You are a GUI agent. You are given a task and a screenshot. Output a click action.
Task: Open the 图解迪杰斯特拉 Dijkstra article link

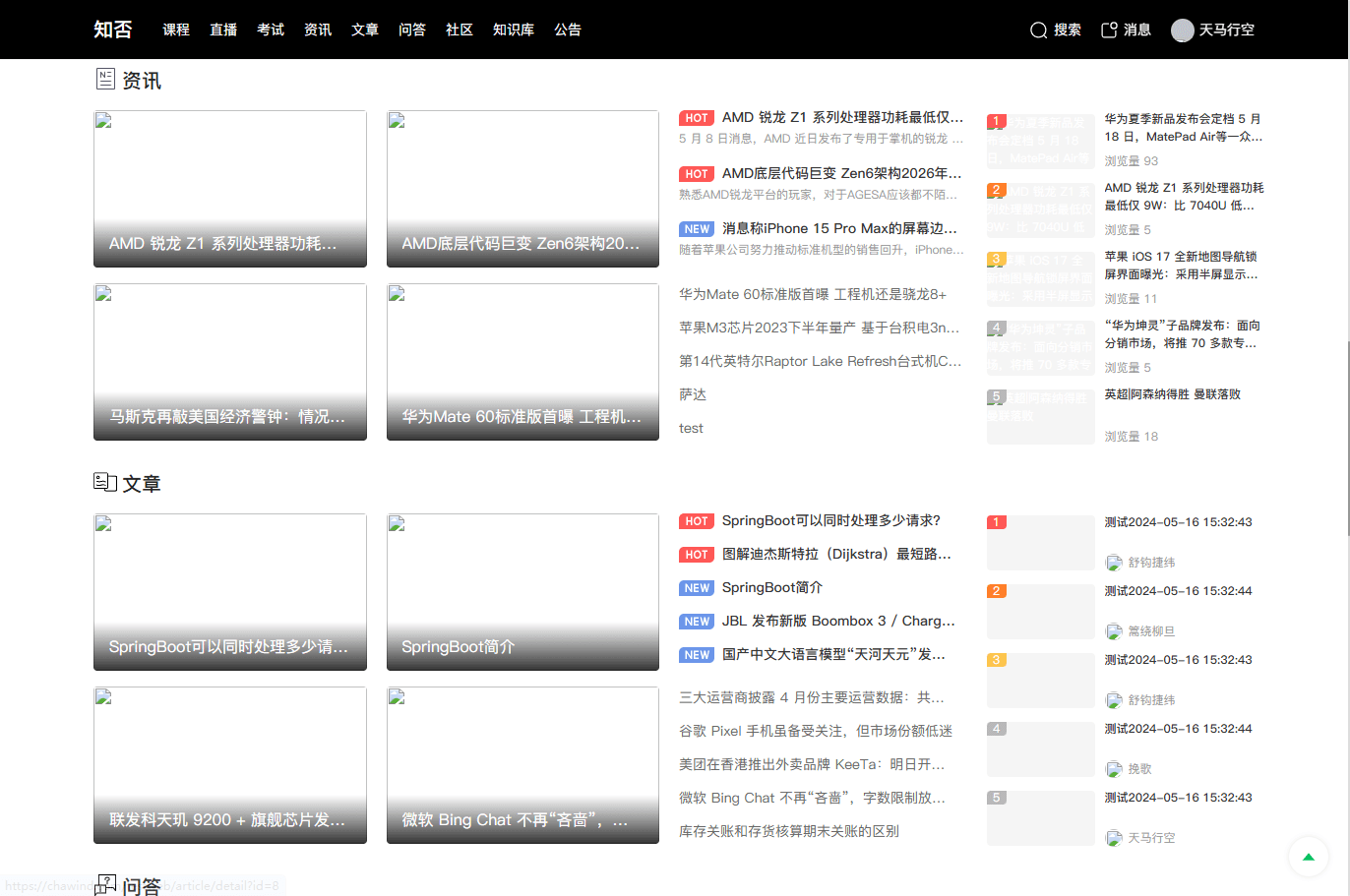835,554
